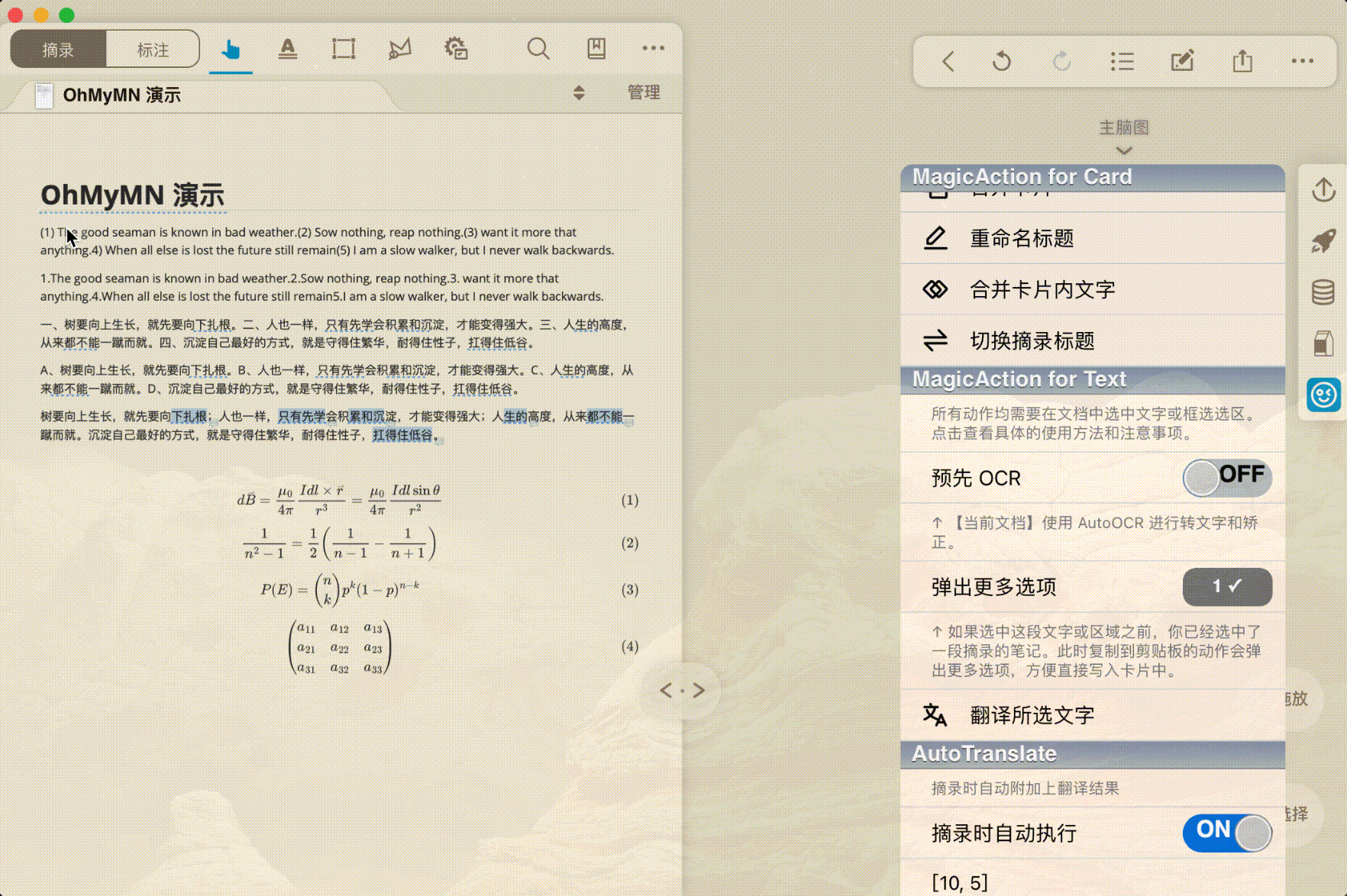Open the gear tool settings icon
The width and height of the screenshot is (1347, 896).
click(x=456, y=50)
